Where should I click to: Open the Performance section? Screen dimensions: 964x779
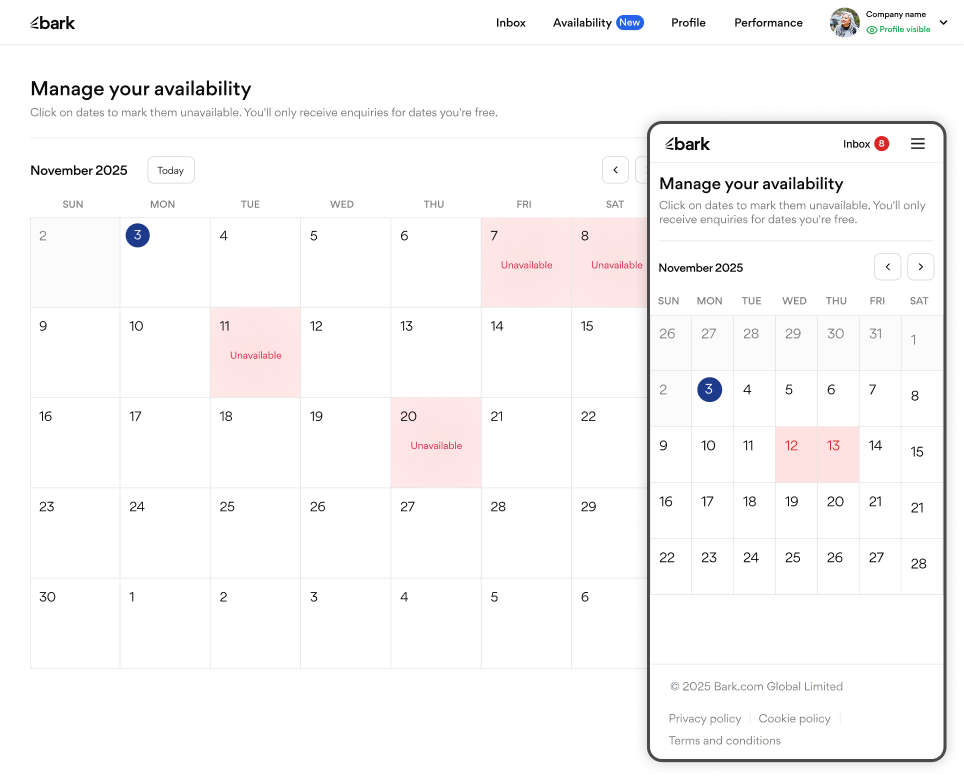coord(768,22)
